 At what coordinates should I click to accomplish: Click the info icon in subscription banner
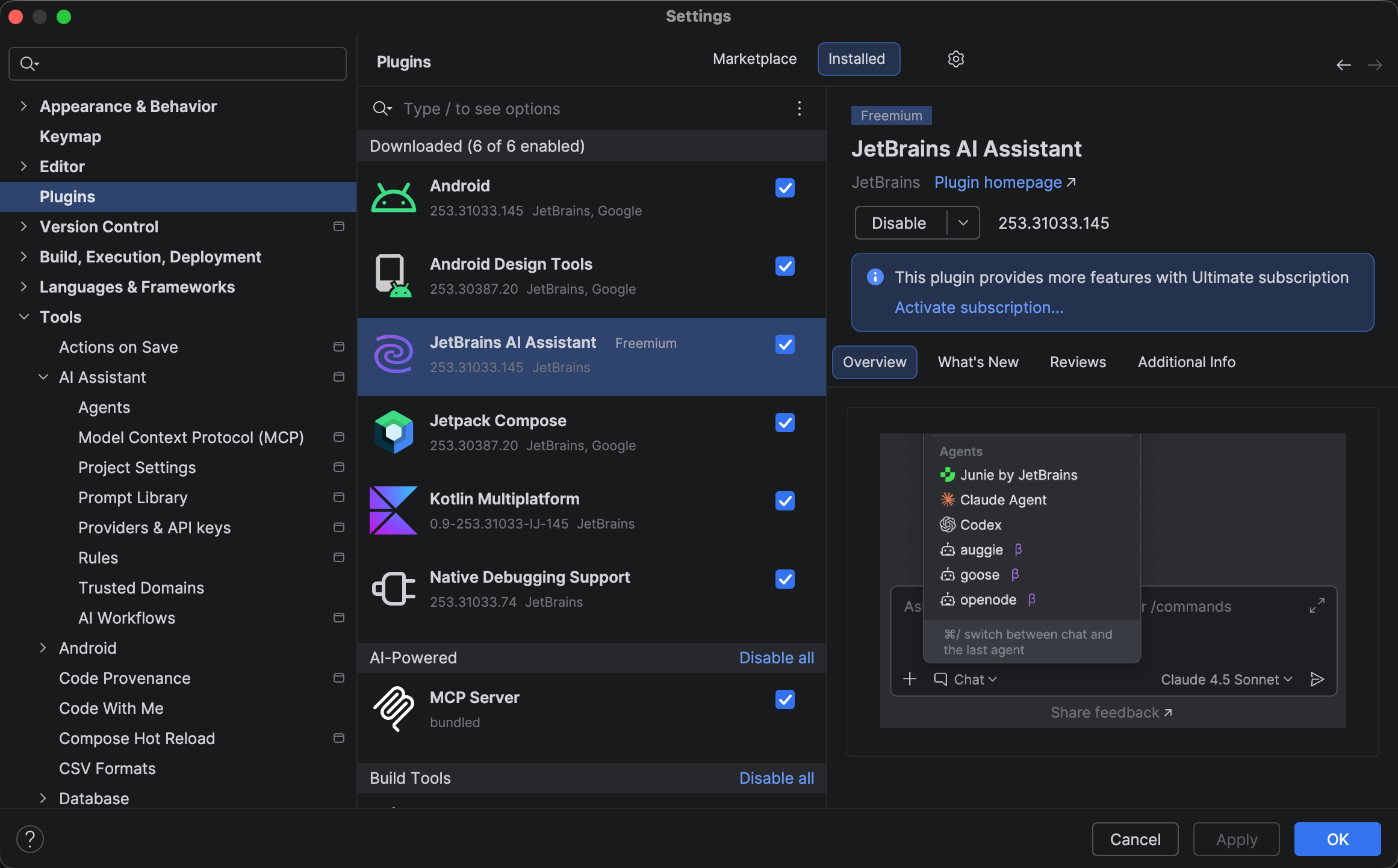click(875, 277)
